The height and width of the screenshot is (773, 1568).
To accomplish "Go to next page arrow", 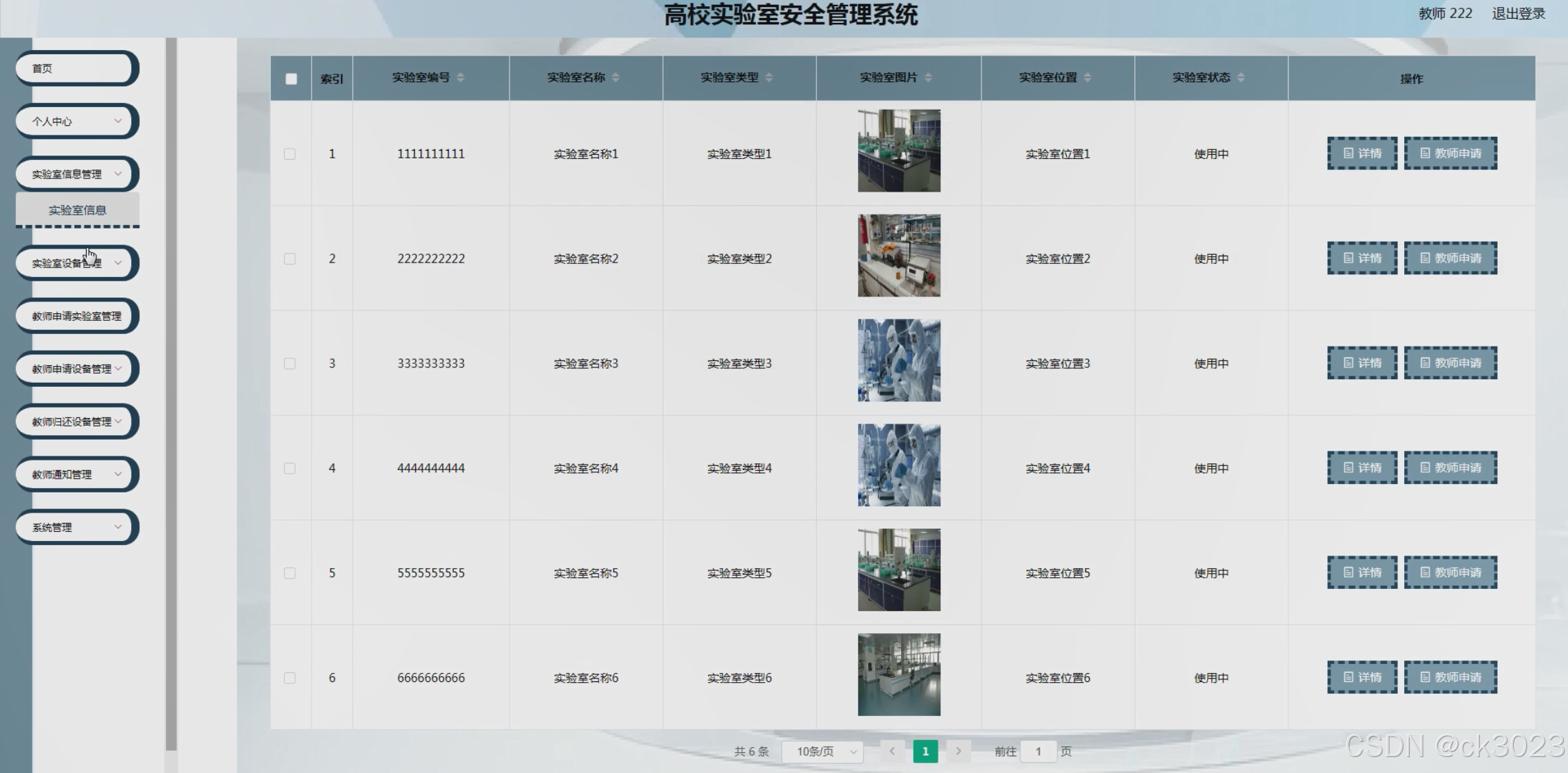I will click(958, 751).
